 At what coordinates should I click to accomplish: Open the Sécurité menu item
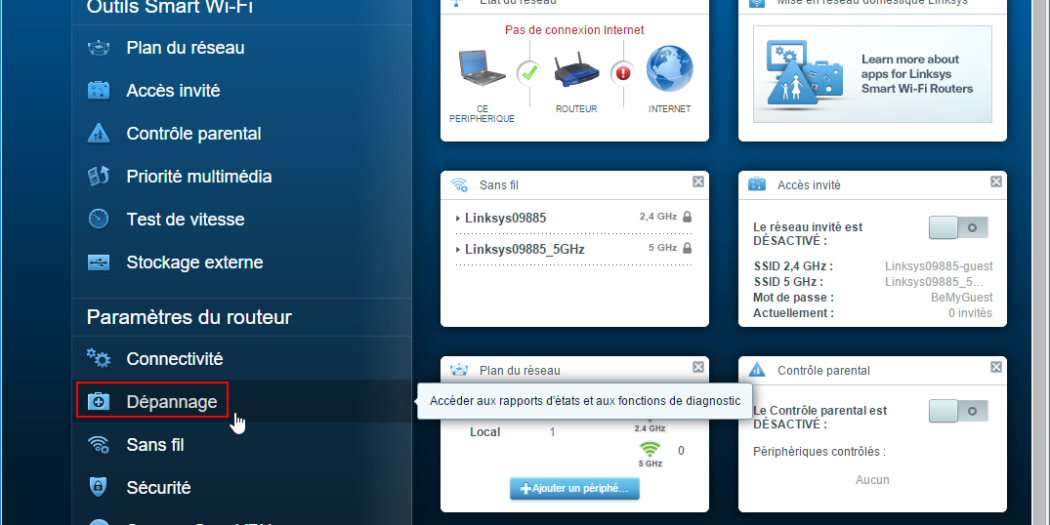click(158, 488)
